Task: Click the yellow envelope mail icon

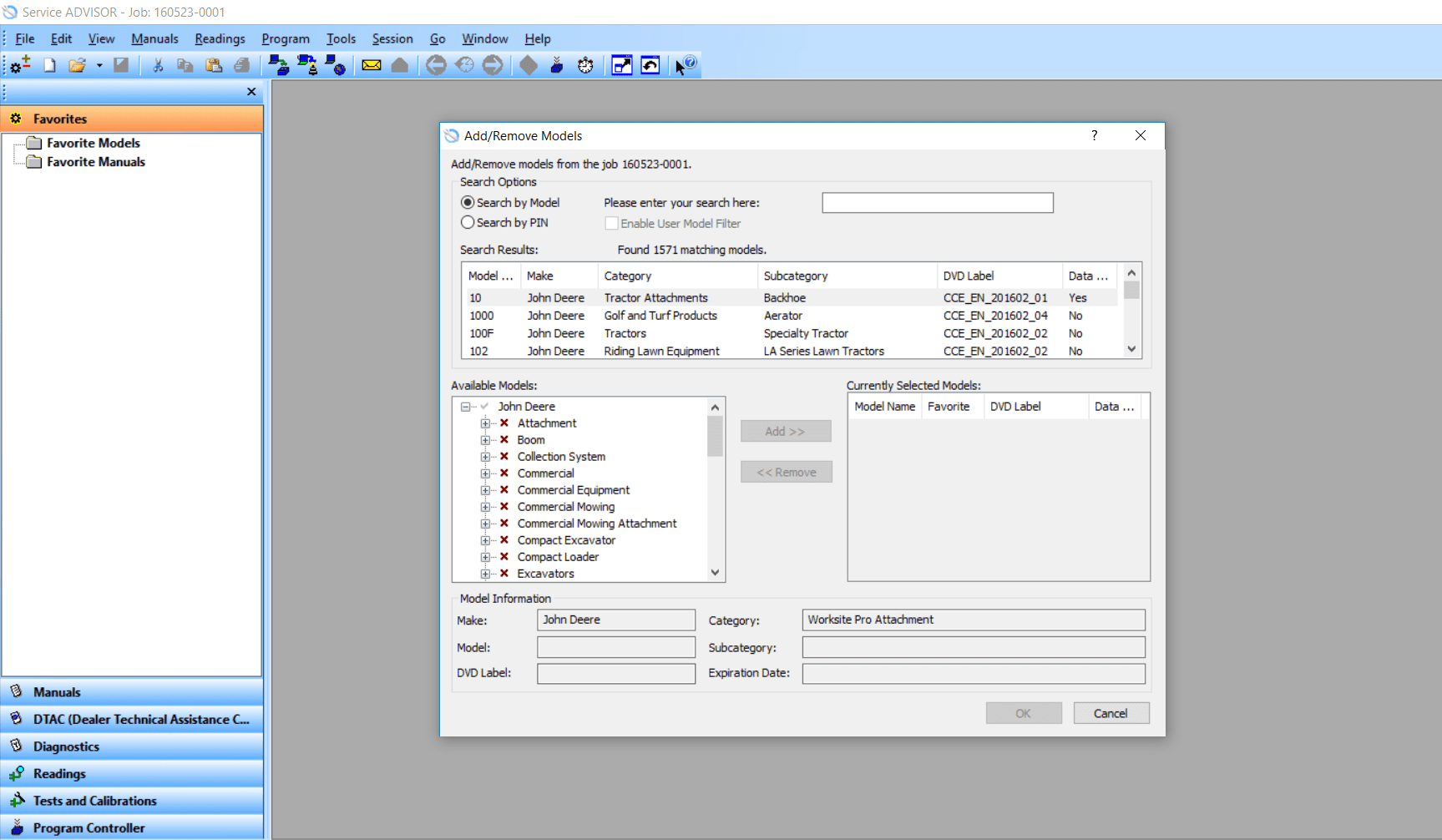Action: (372, 65)
